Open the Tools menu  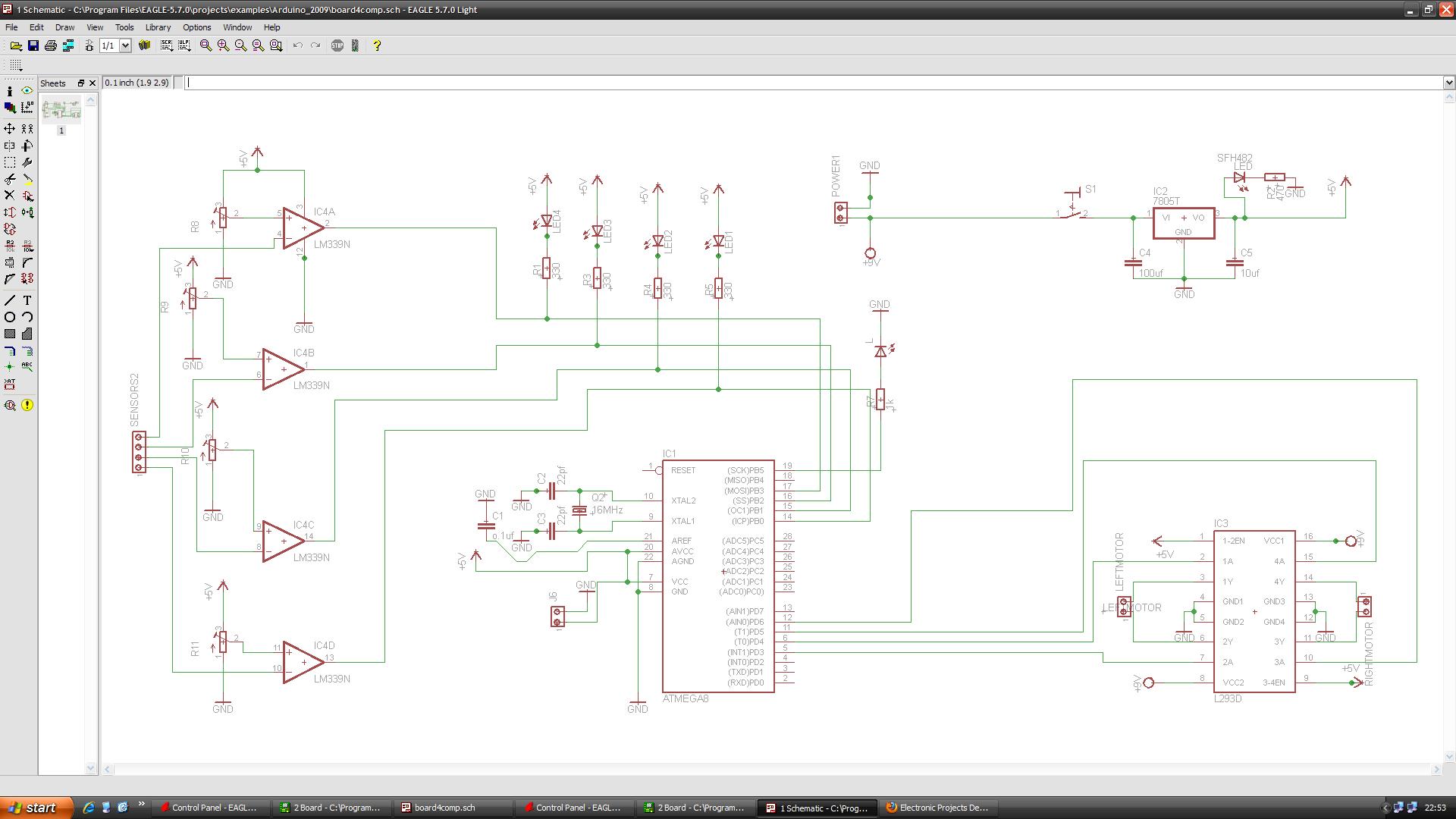[x=124, y=27]
